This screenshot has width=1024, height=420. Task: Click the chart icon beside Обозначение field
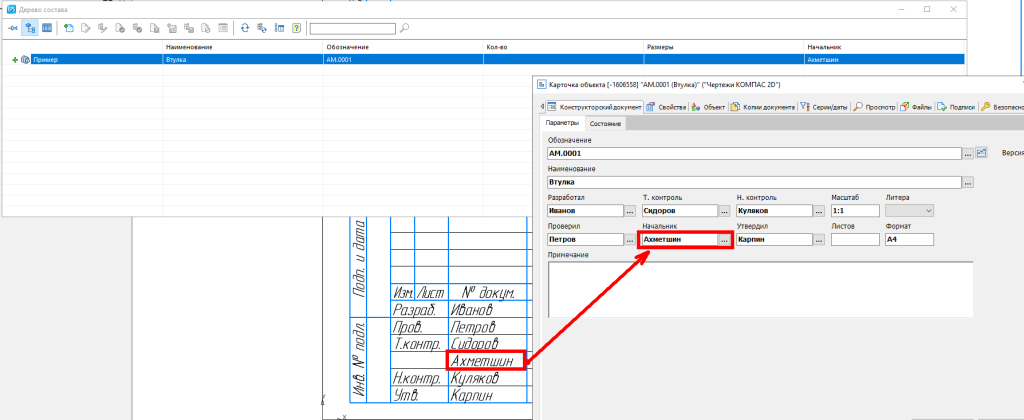(982, 153)
